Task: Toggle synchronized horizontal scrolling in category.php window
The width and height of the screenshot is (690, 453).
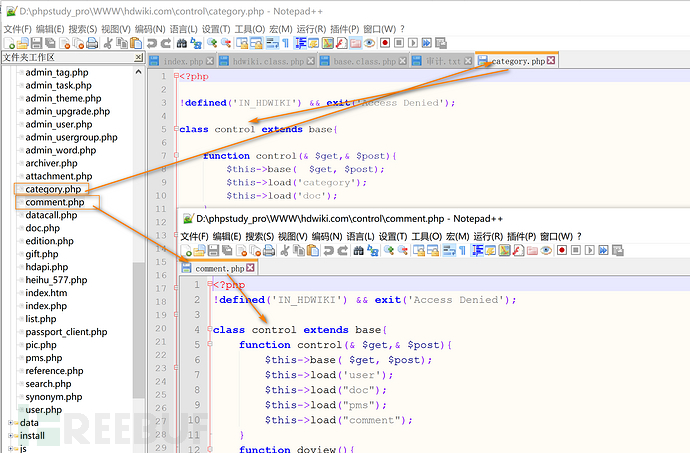Action: [257, 43]
